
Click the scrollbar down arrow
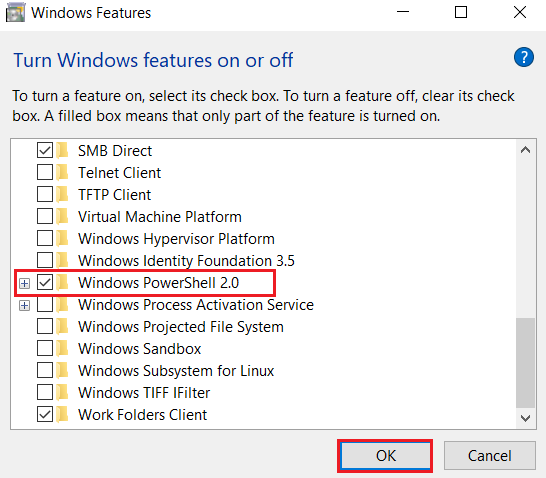tap(525, 418)
